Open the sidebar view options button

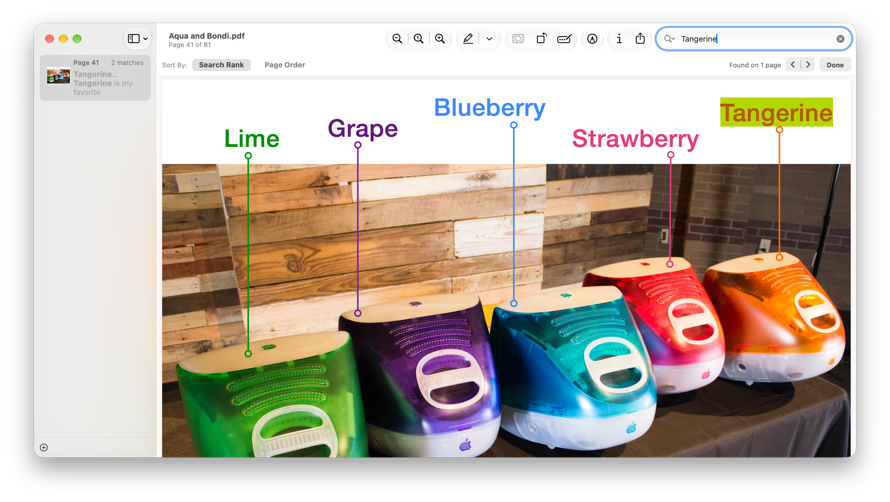(137, 39)
